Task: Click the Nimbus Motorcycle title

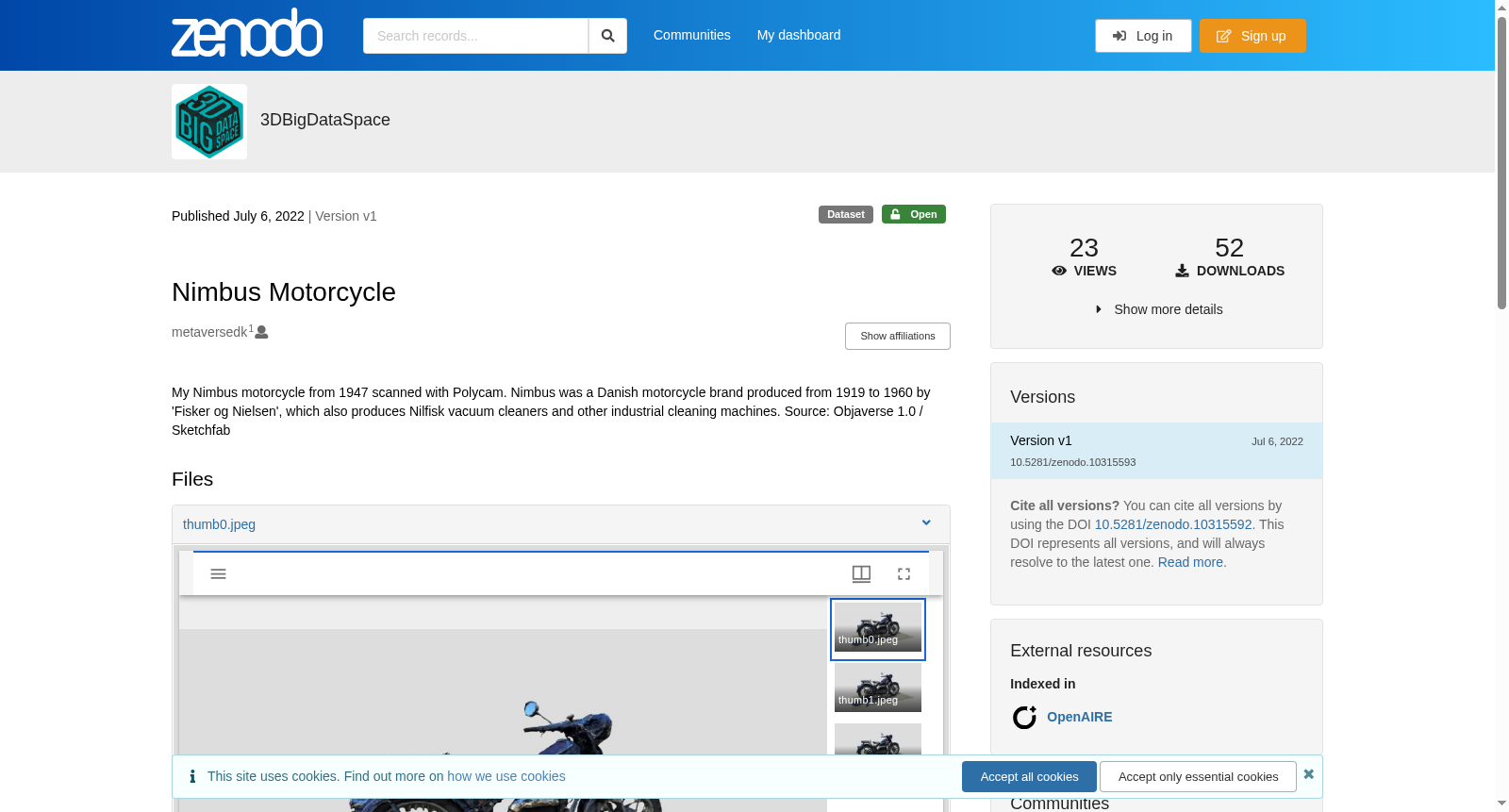Action: tap(284, 292)
